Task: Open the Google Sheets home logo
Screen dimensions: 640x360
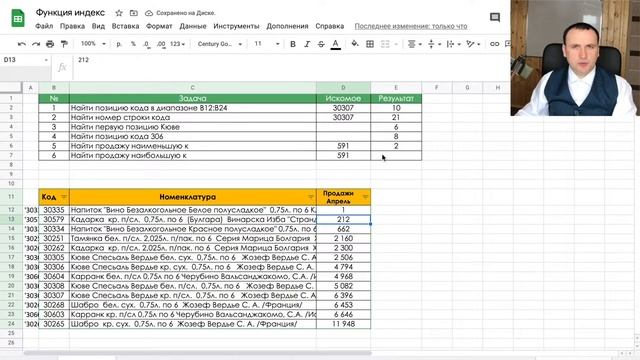Action: 18,18
